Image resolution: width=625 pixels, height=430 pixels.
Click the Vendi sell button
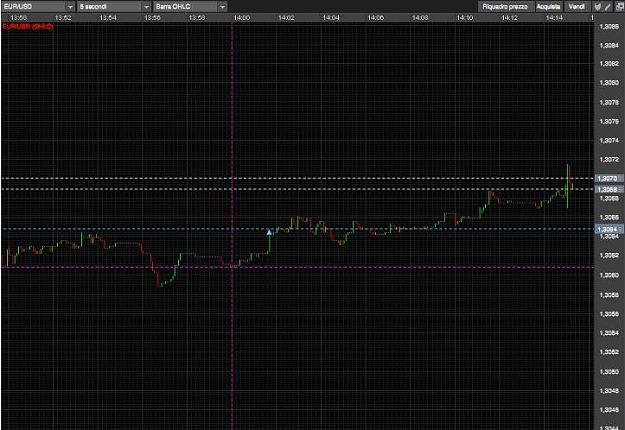coord(576,6)
